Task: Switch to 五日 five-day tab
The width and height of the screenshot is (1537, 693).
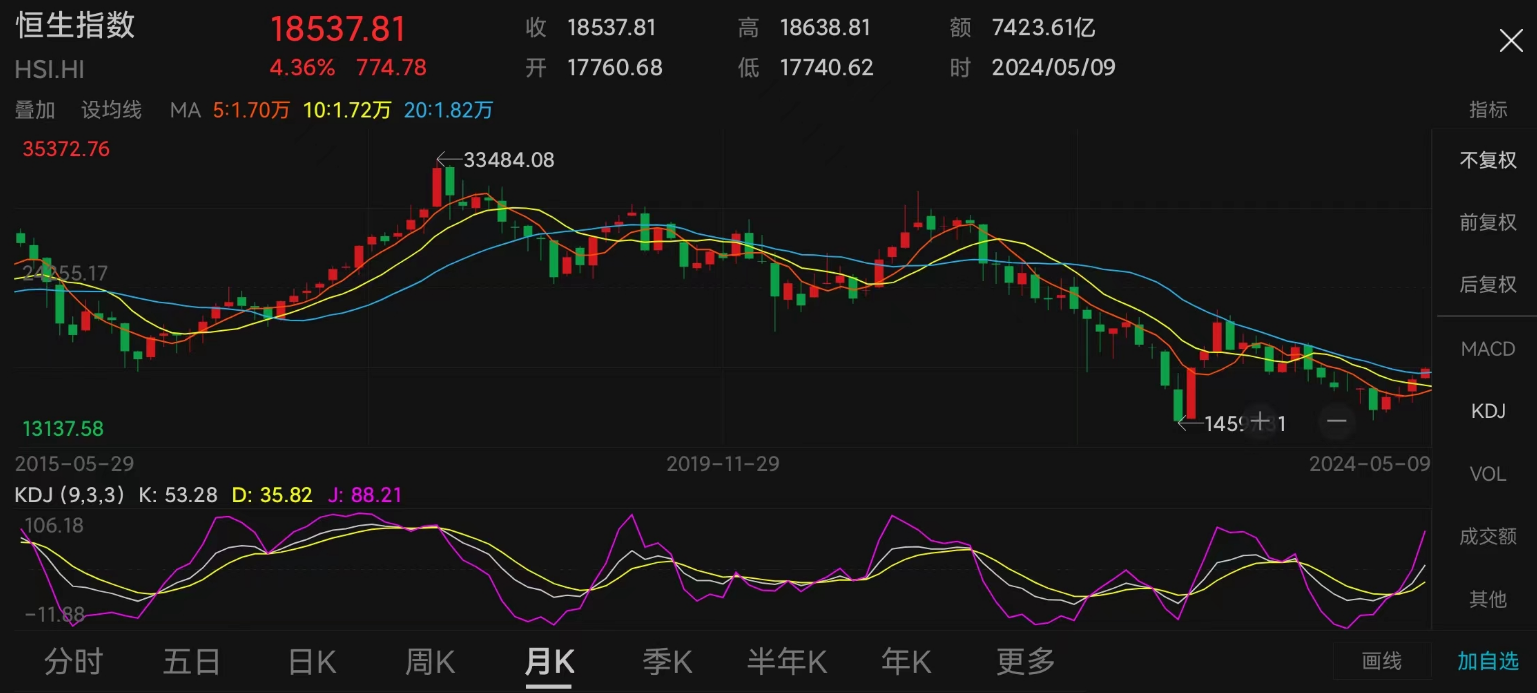Action: tap(191, 661)
